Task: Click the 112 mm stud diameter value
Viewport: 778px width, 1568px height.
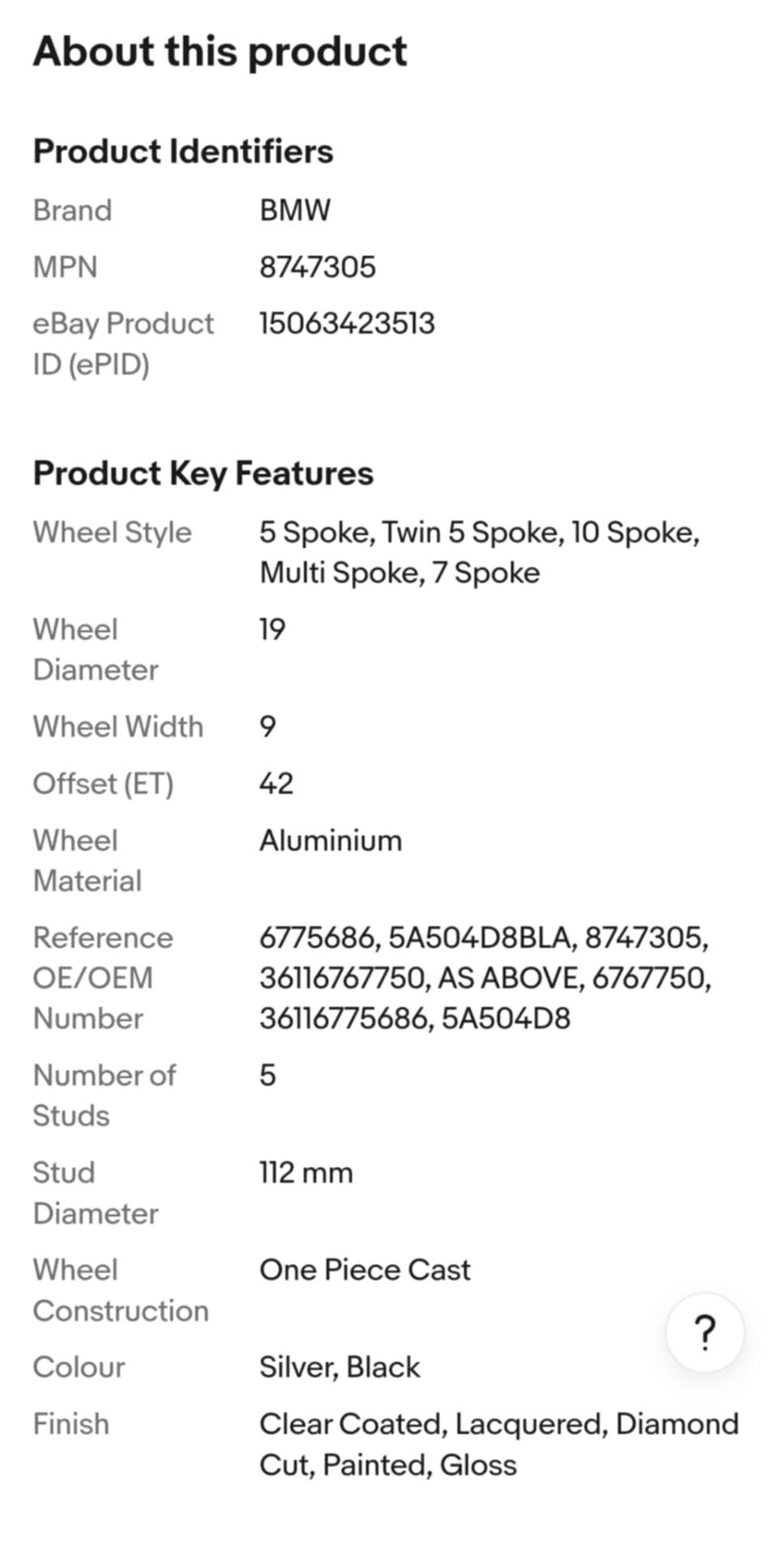Action: [x=306, y=1173]
